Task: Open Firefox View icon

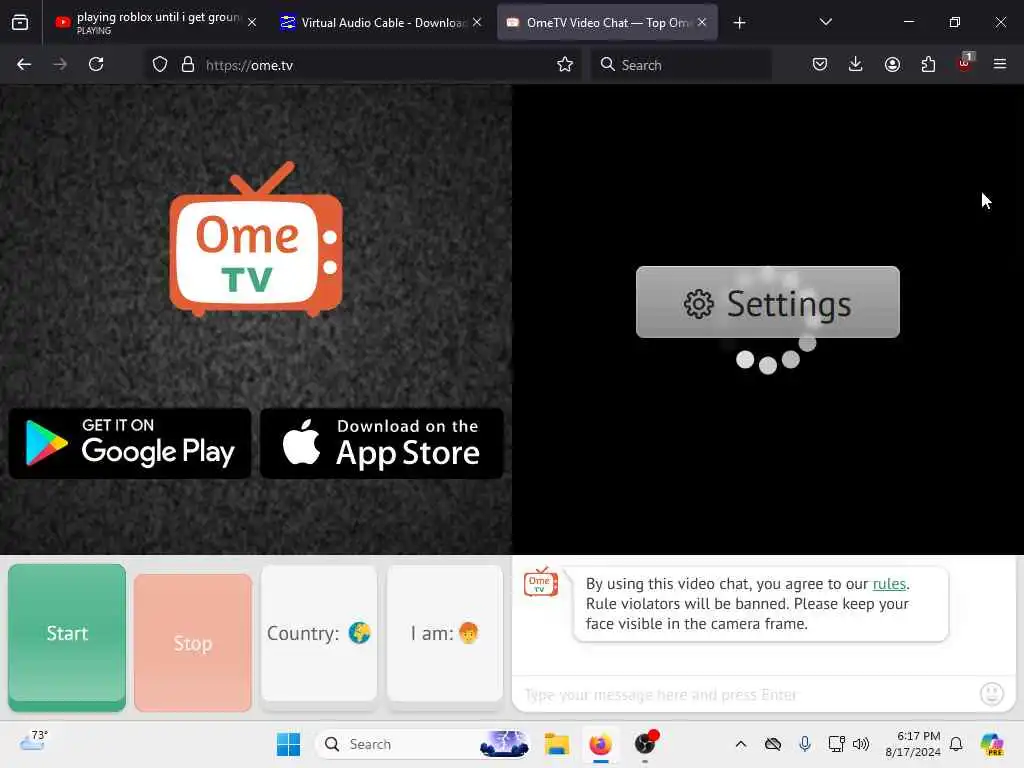Action: (x=20, y=23)
